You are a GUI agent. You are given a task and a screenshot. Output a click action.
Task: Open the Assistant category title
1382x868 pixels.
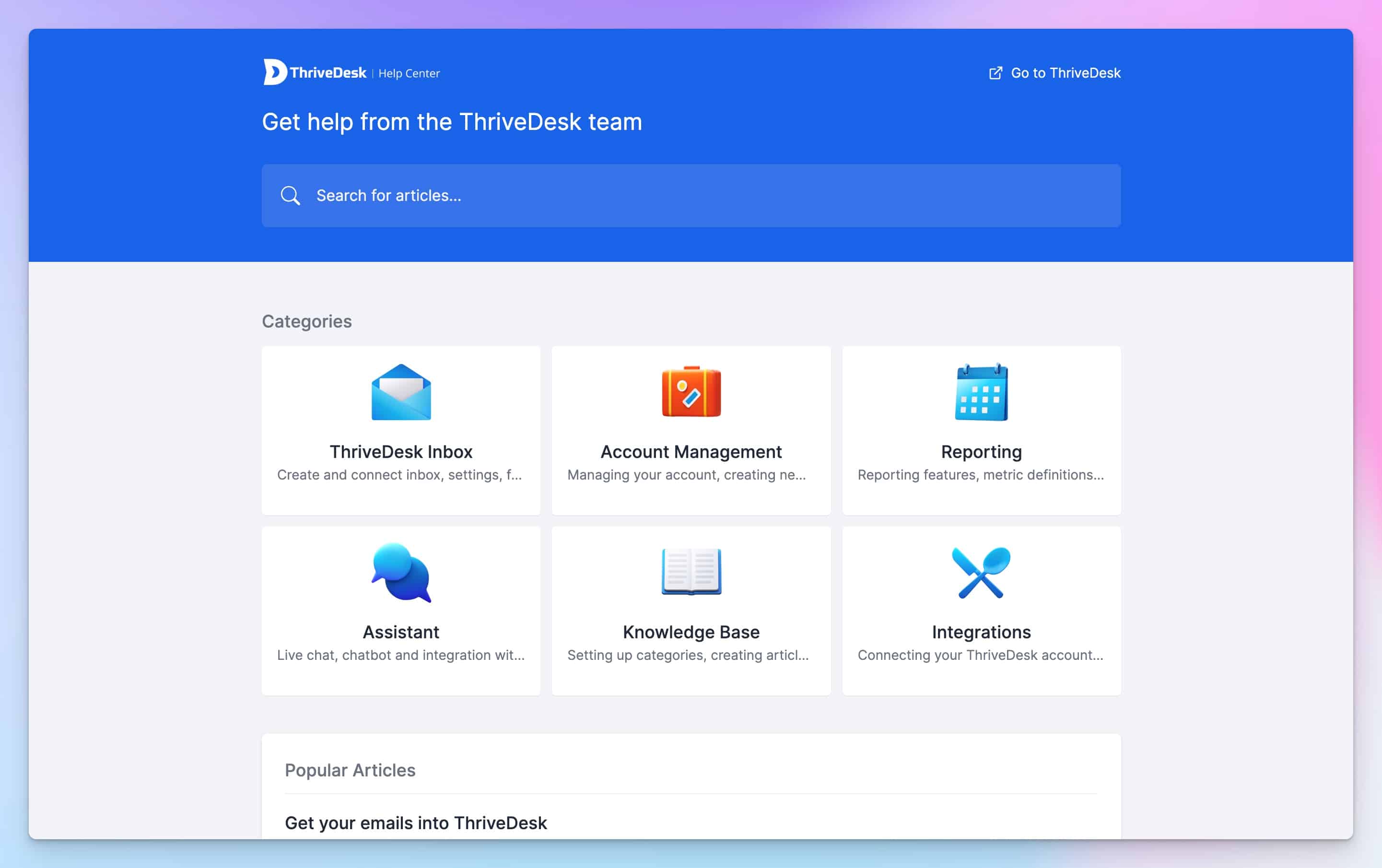[x=401, y=632]
